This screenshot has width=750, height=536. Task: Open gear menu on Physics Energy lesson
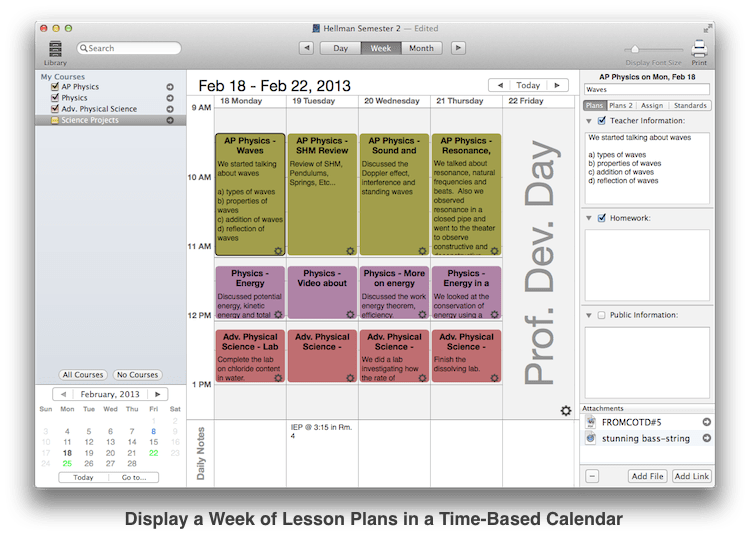278,314
